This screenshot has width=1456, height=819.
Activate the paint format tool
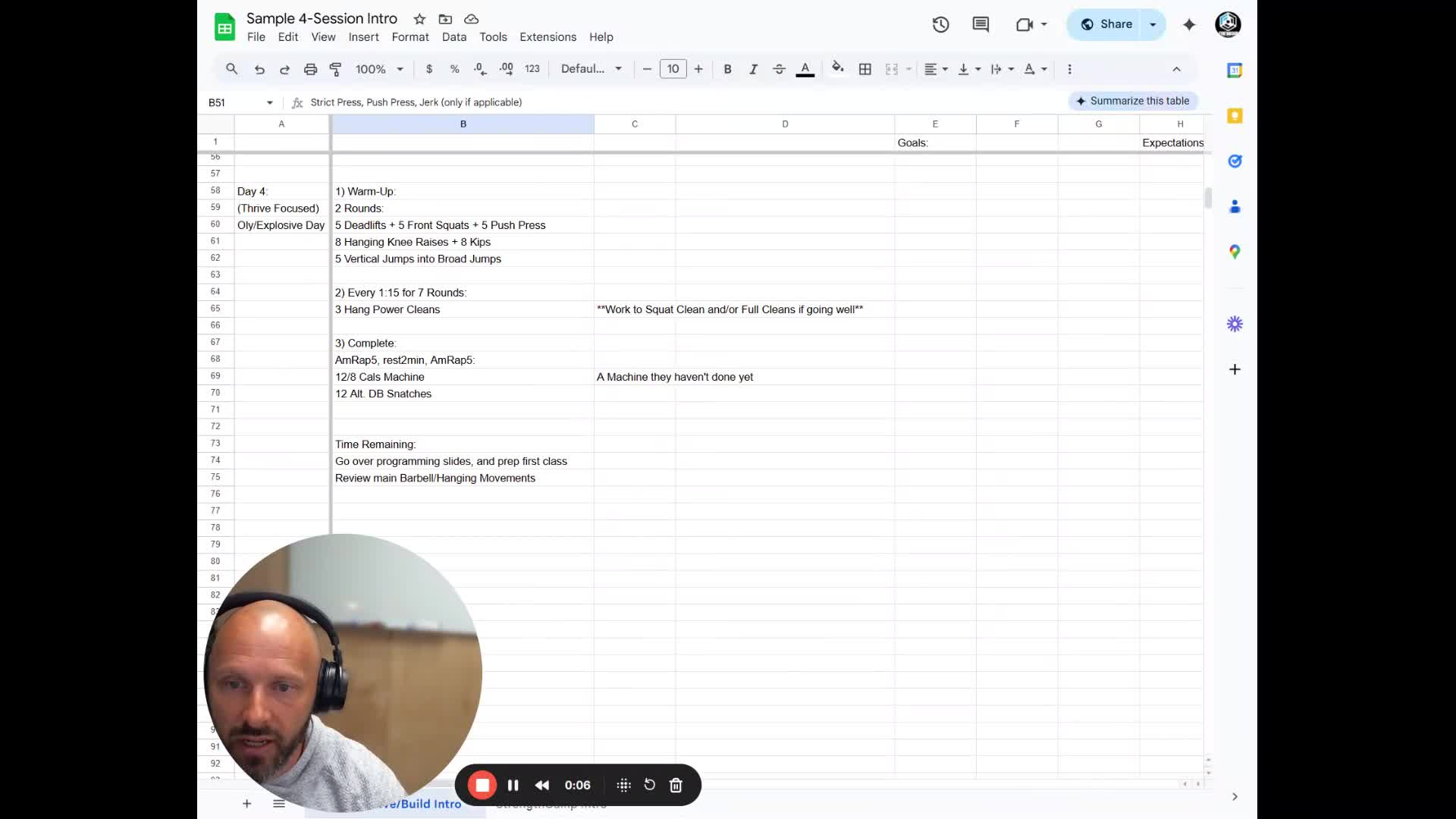(336, 69)
